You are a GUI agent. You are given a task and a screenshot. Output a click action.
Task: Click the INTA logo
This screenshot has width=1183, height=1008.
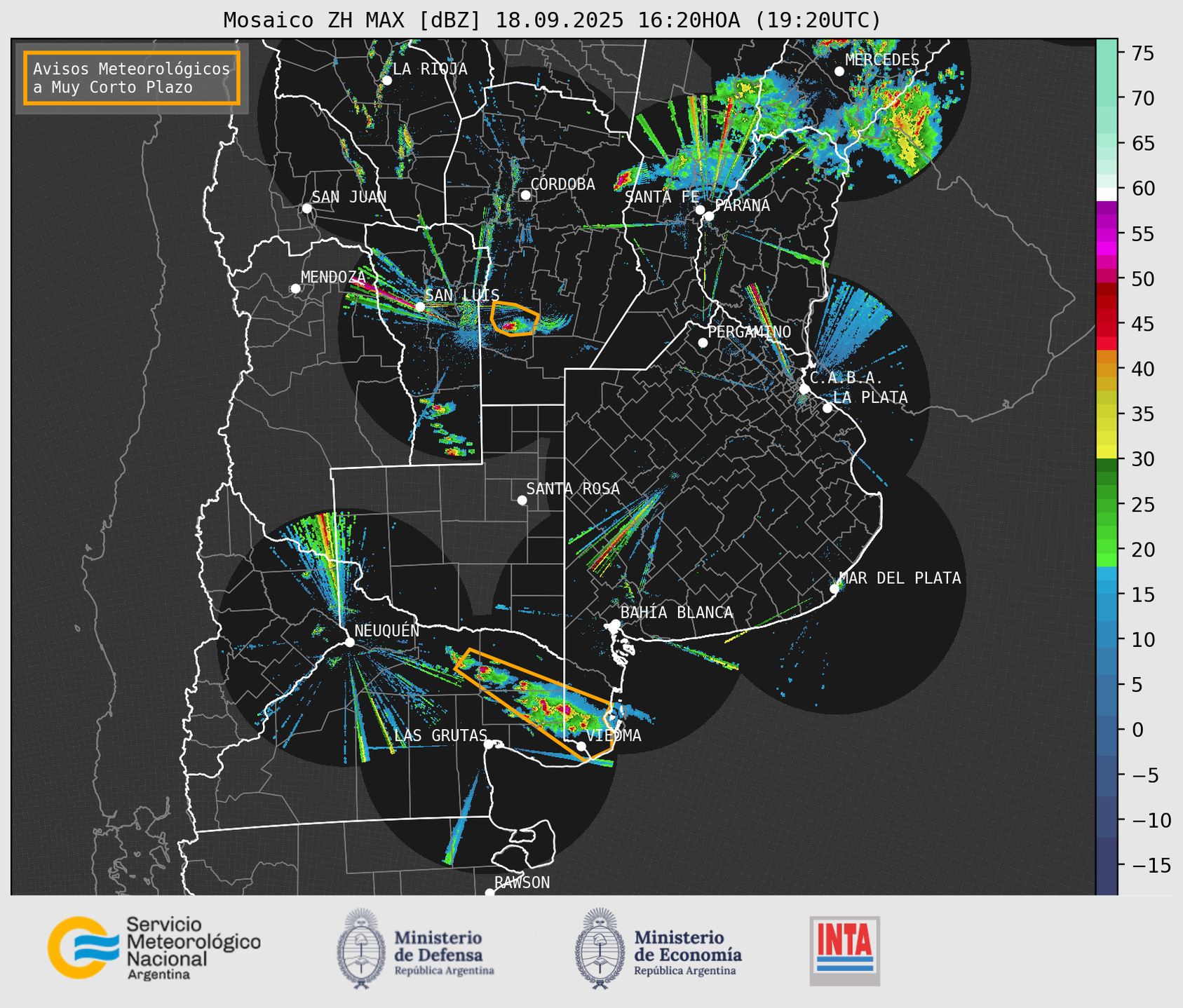844,951
